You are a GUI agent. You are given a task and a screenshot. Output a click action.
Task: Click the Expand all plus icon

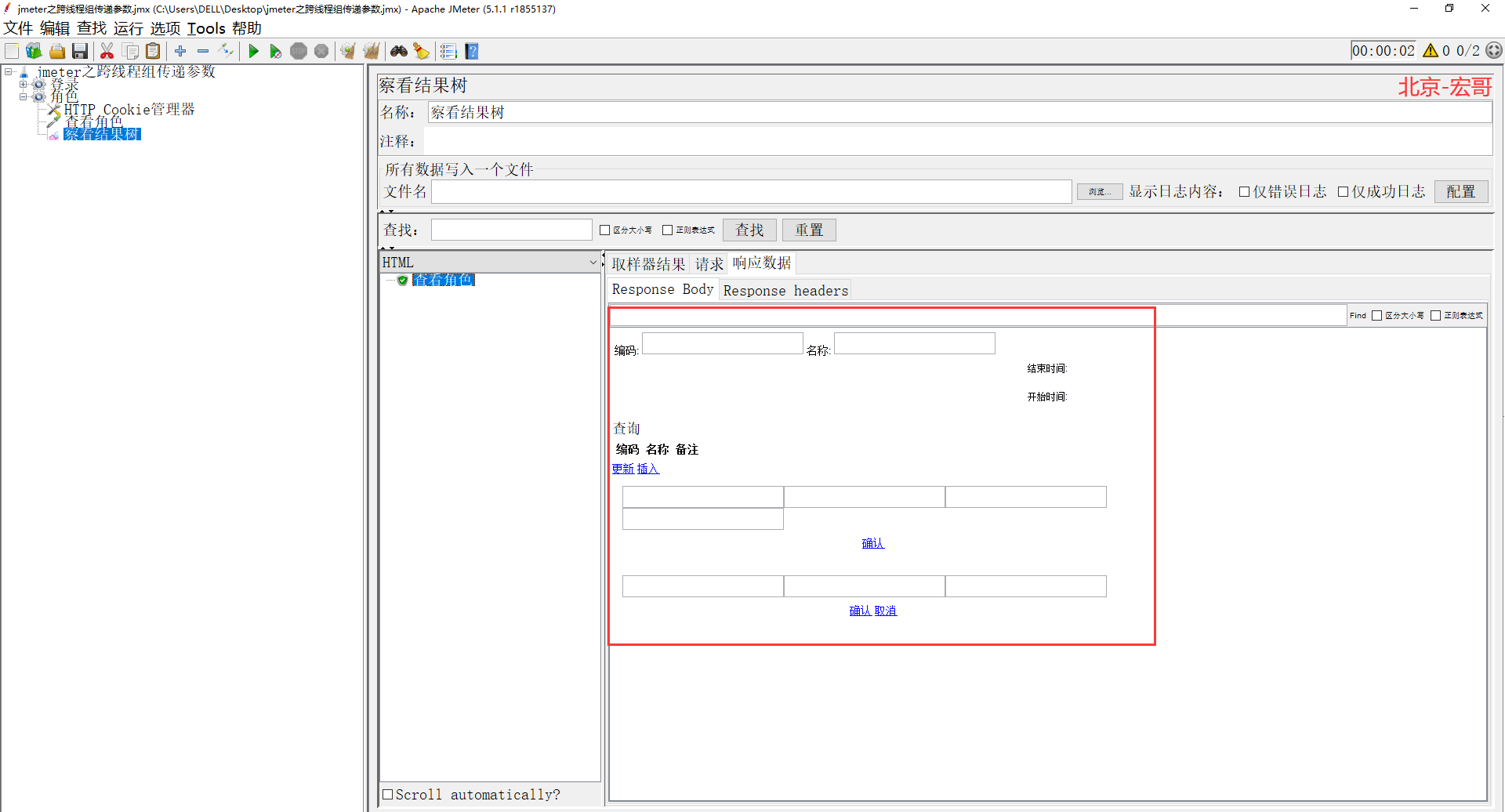[x=180, y=51]
